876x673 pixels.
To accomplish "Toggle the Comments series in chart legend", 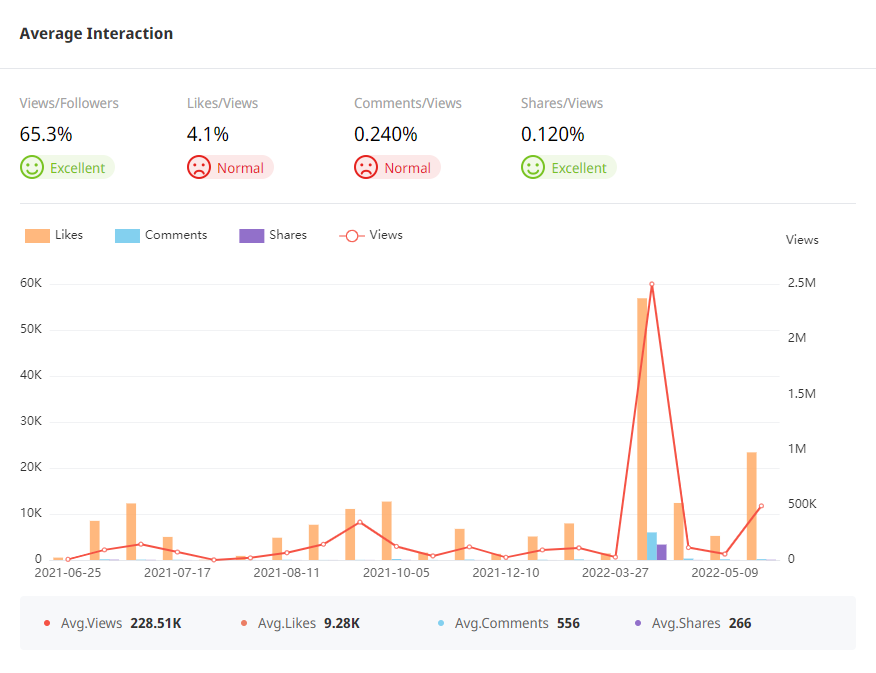I will point(162,235).
